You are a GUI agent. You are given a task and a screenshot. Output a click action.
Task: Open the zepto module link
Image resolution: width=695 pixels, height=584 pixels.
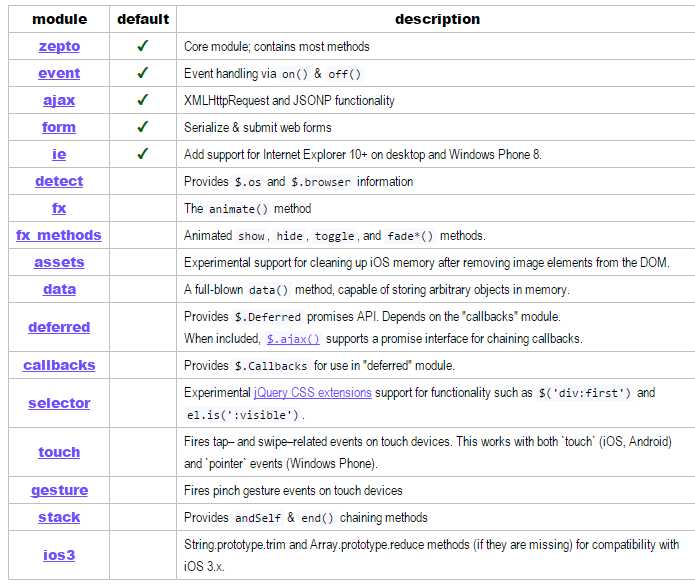[59, 46]
